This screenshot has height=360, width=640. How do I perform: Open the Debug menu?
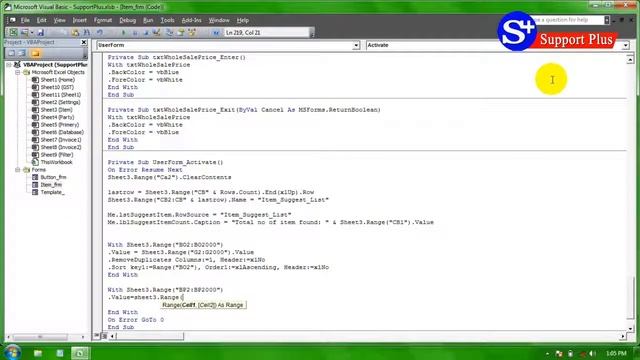pyautogui.click(x=127, y=20)
